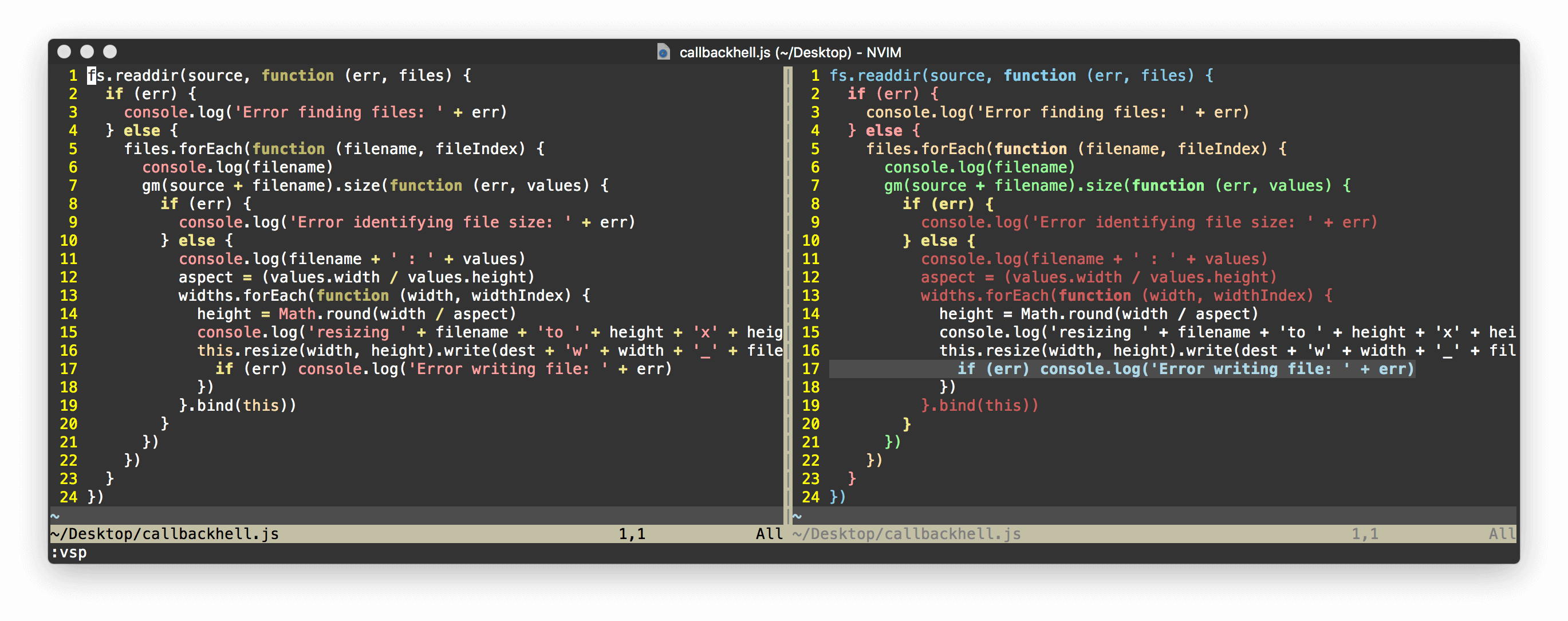Click line number 13 in left pane
Image resolution: width=1568 pixels, height=621 pixels.
click(x=68, y=296)
